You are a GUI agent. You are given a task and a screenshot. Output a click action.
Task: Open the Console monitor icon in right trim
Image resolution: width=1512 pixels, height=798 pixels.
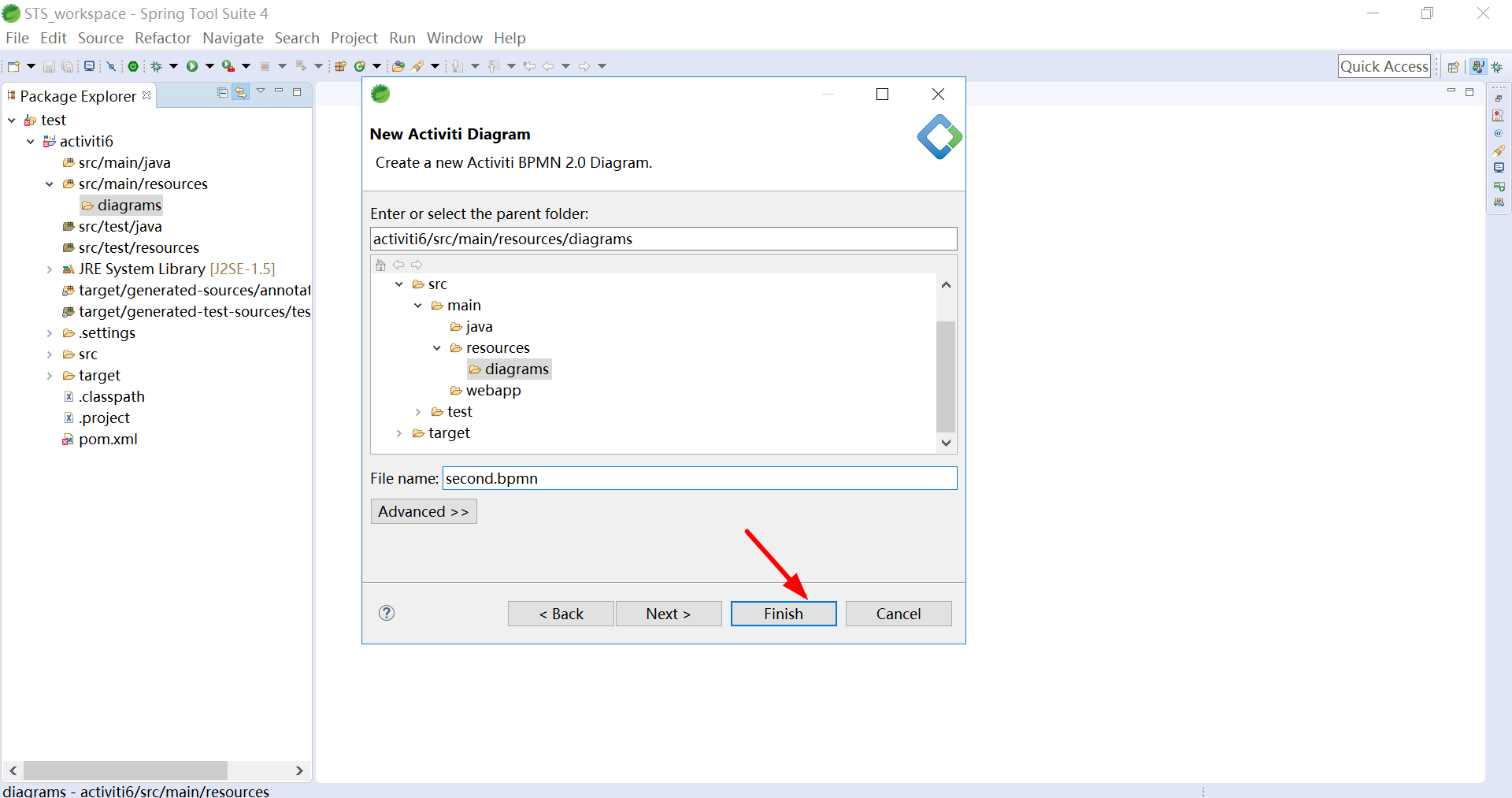click(x=1499, y=168)
